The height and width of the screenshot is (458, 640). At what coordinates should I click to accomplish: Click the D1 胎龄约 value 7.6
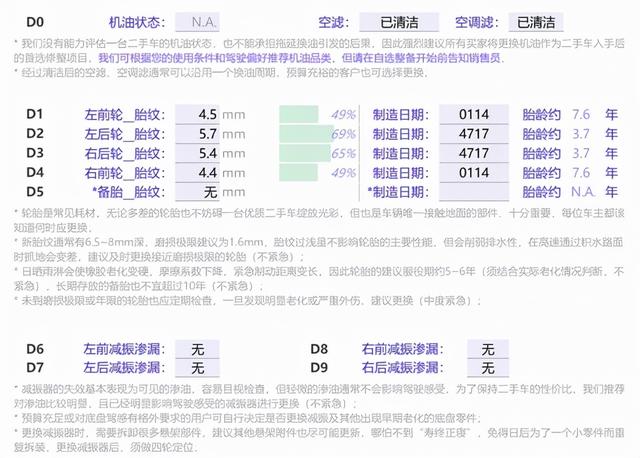(x=580, y=114)
